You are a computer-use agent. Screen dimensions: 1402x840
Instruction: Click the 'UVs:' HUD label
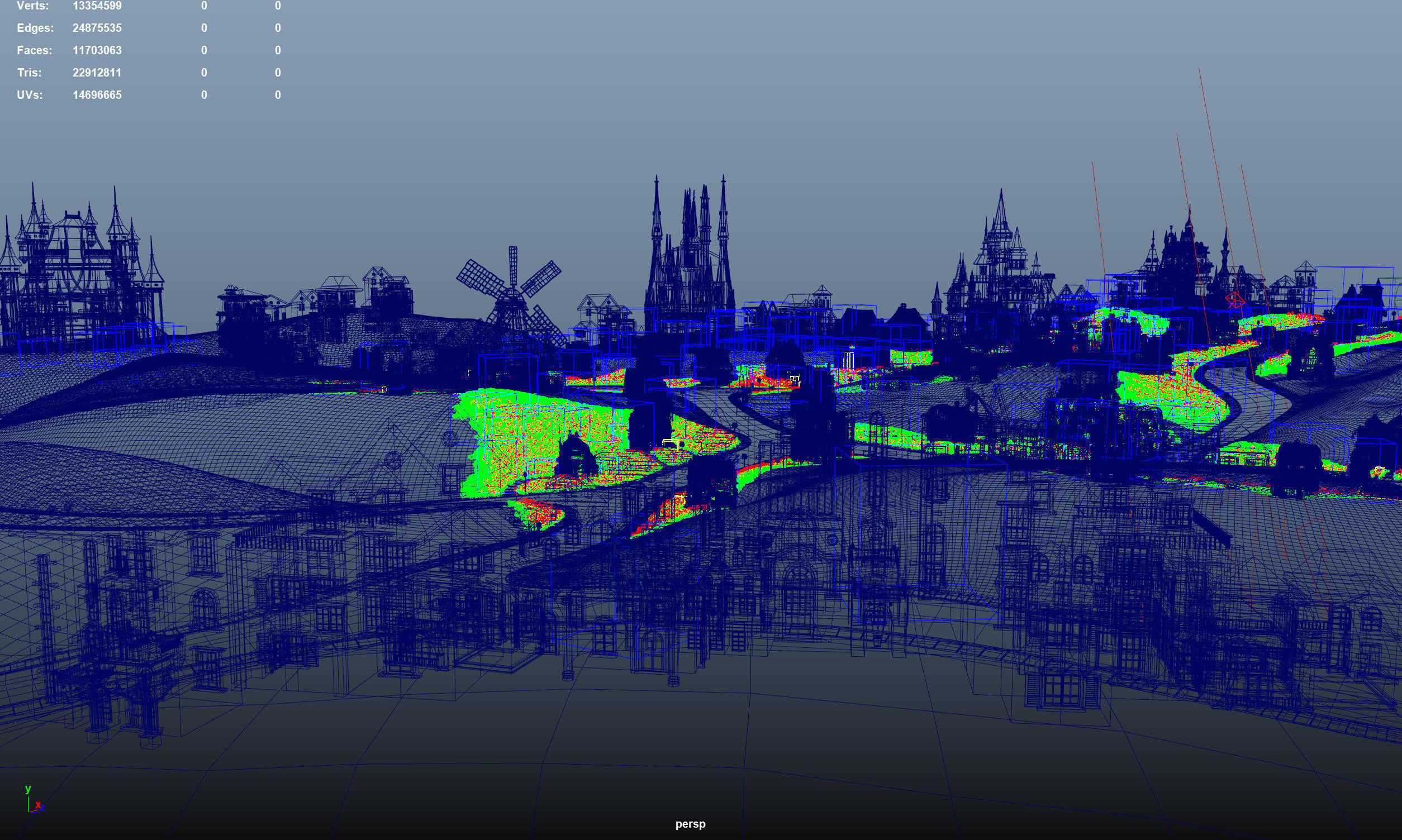(30, 95)
